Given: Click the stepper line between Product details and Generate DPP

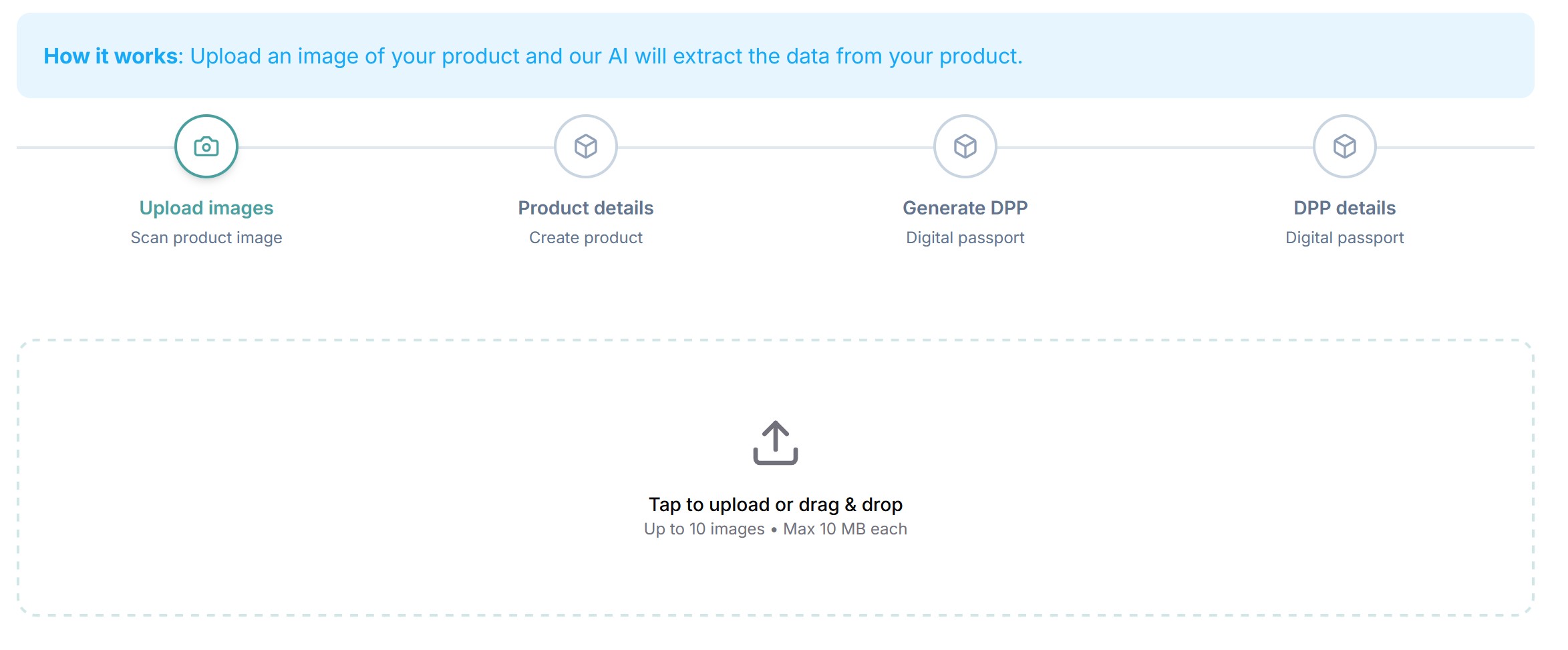Looking at the screenshot, I should (776, 147).
